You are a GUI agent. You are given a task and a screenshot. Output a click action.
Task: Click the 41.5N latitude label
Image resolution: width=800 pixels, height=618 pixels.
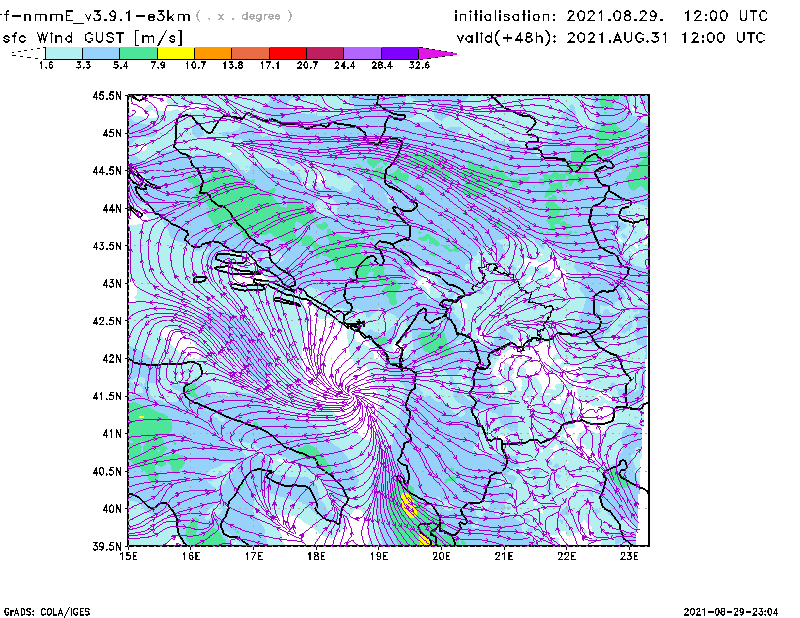click(107, 396)
